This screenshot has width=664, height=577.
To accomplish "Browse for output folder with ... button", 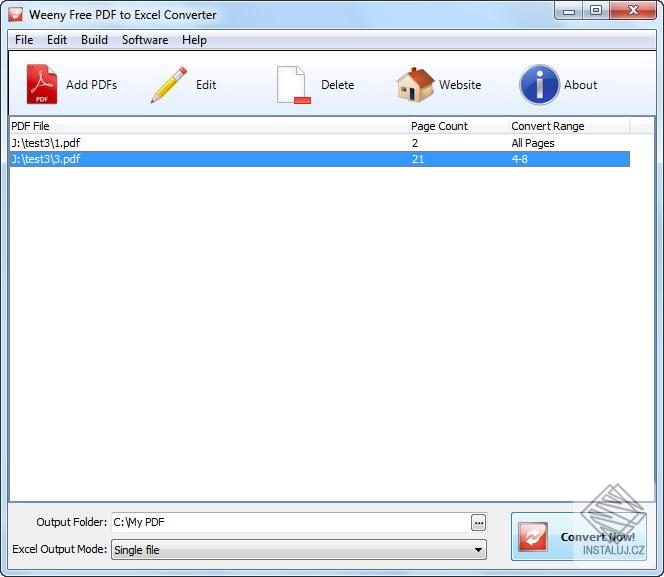I will 479,522.
